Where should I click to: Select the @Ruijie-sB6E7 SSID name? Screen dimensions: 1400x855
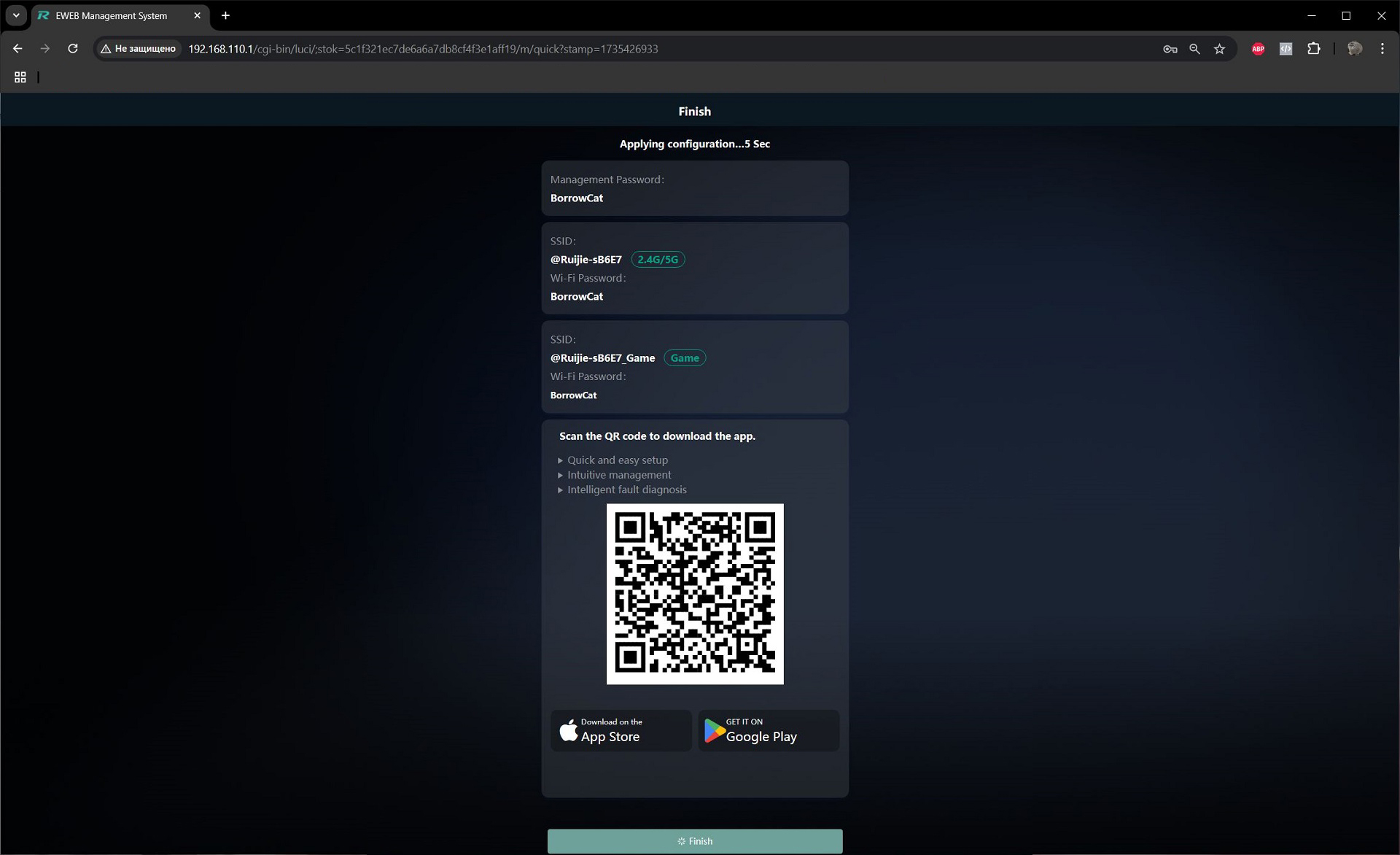click(586, 260)
